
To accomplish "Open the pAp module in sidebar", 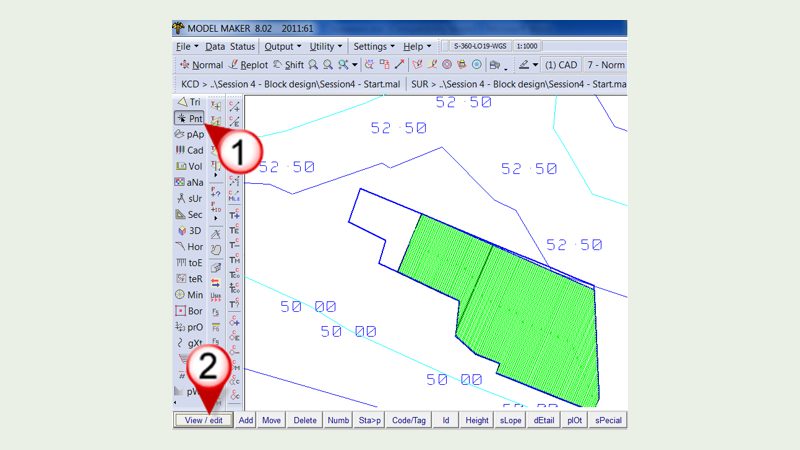I will tap(189, 134).
